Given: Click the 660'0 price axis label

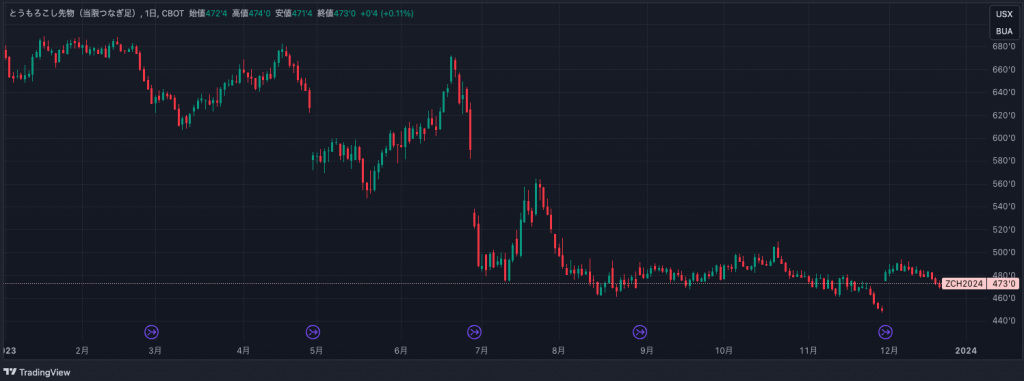Looking at the screenshot, I should pyautogui.click(x=1004, y=70).
